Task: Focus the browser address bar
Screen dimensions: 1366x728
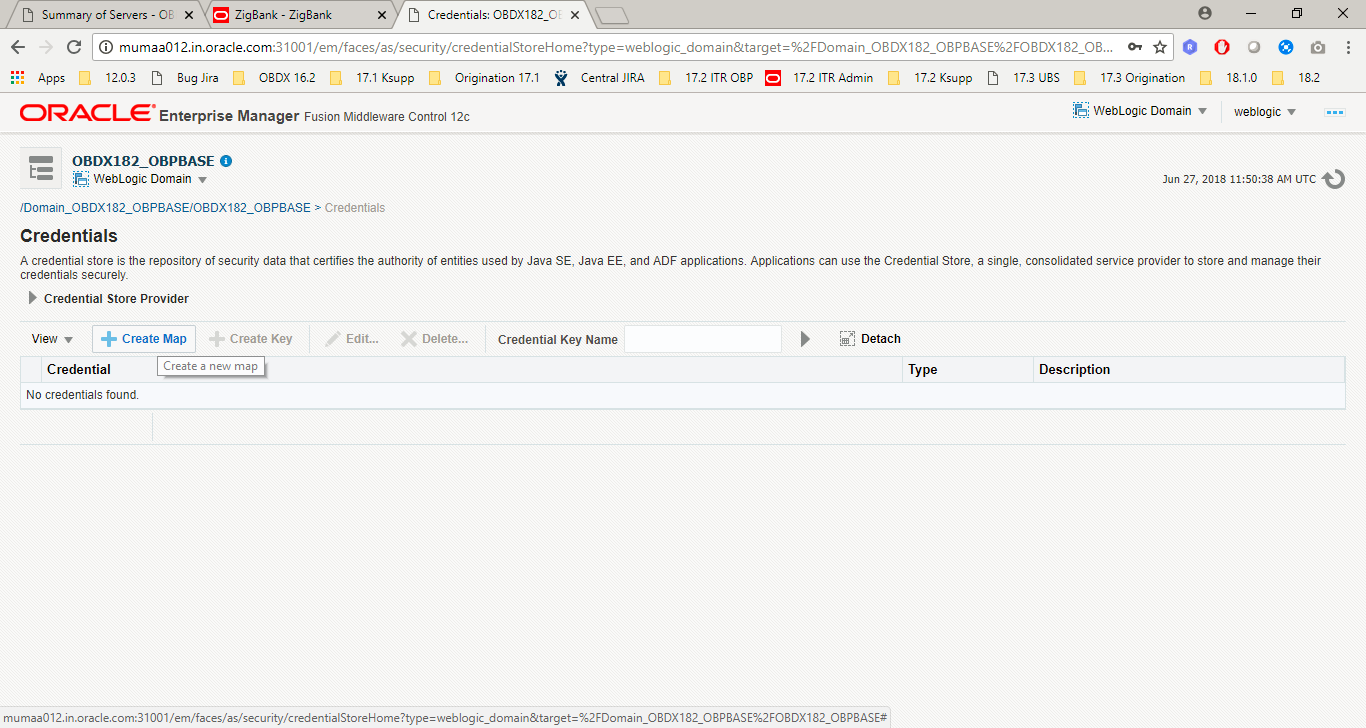Action: click(615, 47)
